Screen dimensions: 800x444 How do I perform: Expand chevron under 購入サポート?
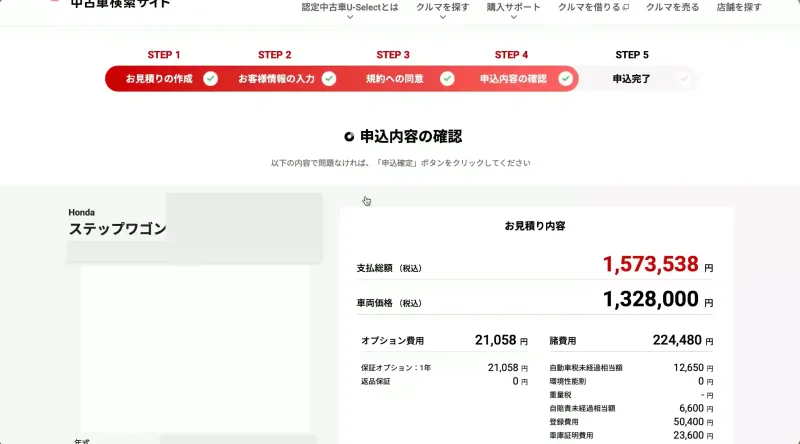pos(513,17)
